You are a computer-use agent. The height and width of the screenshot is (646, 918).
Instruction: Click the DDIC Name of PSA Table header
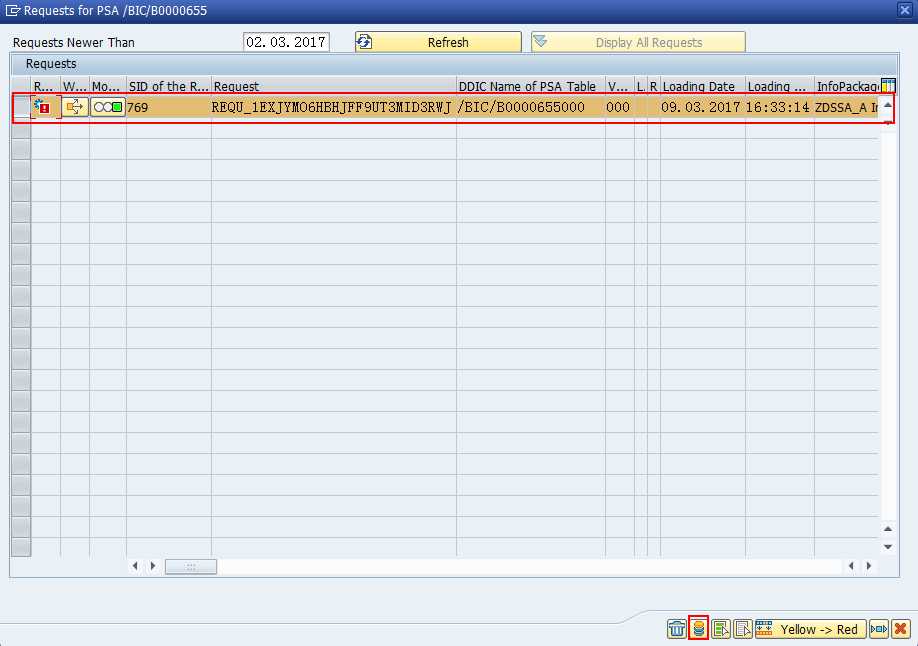click(x=530, y=86)
